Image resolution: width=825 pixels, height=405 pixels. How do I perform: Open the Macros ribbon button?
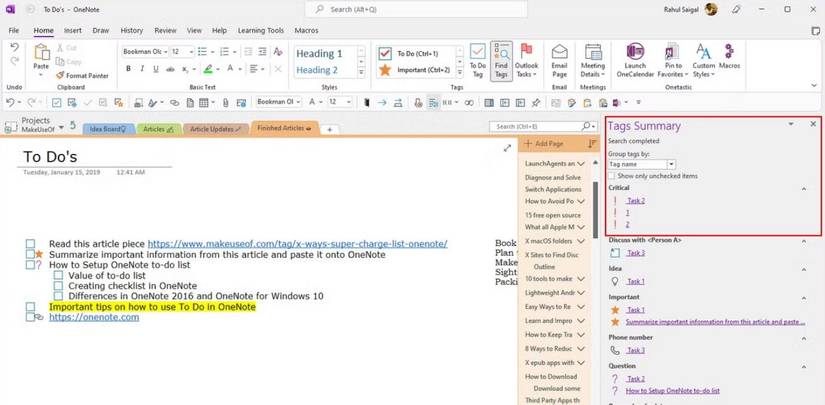(x=729, y=58)
